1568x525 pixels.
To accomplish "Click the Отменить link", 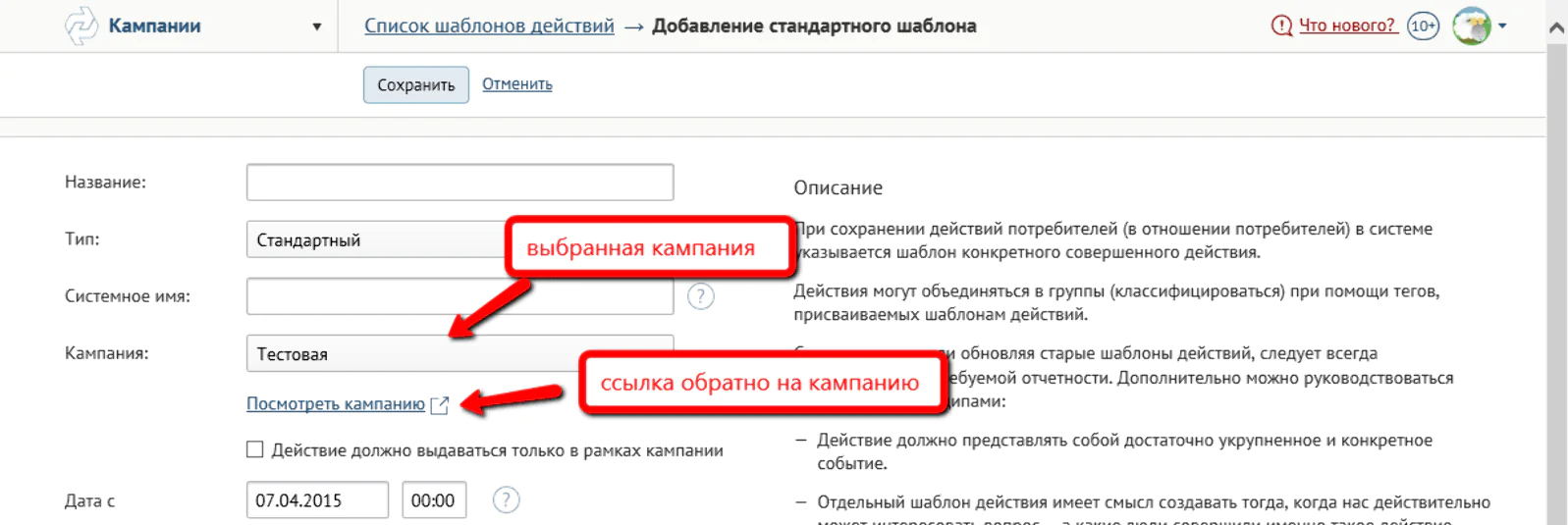I will [517, 84].
